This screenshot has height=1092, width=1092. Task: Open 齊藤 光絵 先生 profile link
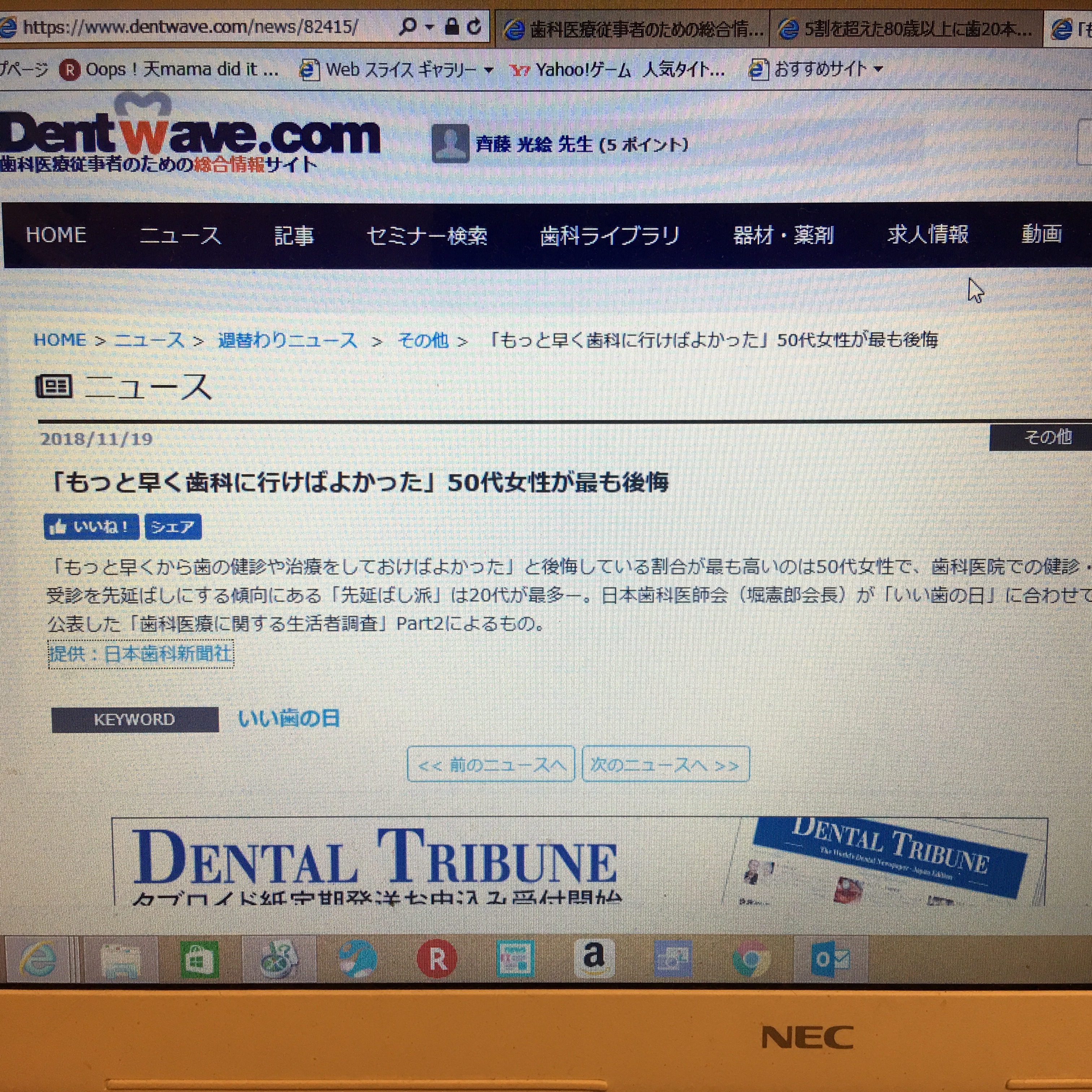[x=534, y=145]
